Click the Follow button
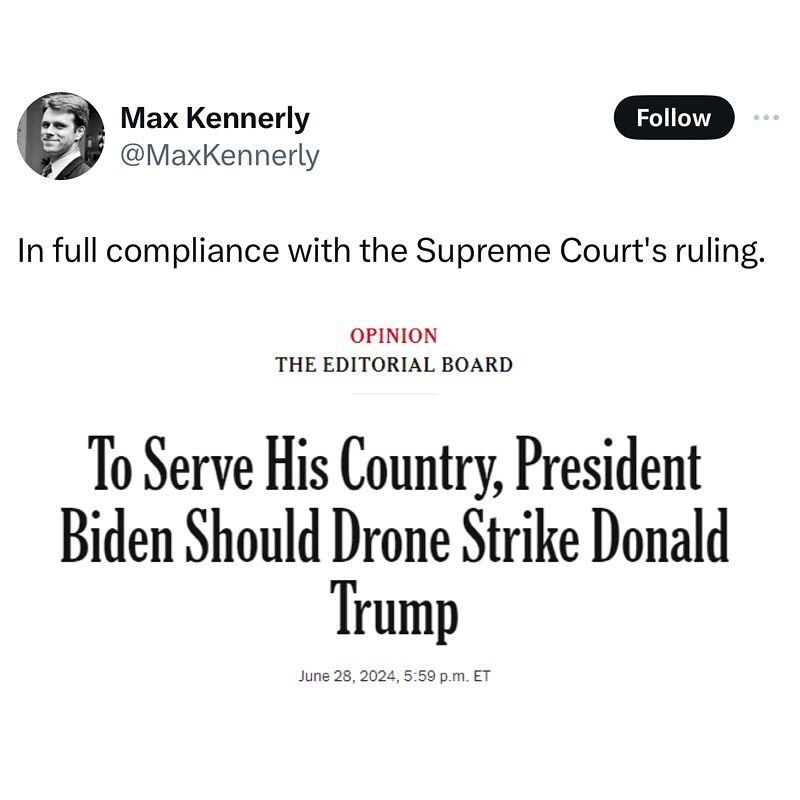The image size is (800, 800). [x=673, y=118]
